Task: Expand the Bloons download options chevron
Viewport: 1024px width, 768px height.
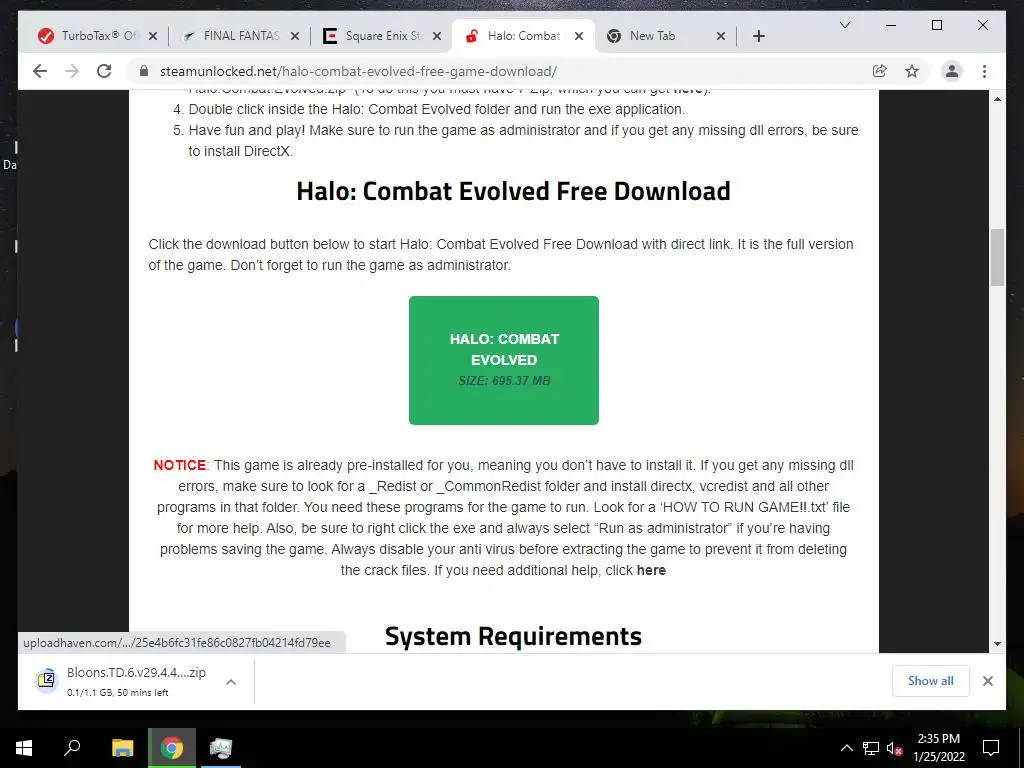Action: [x=231, y=682]
